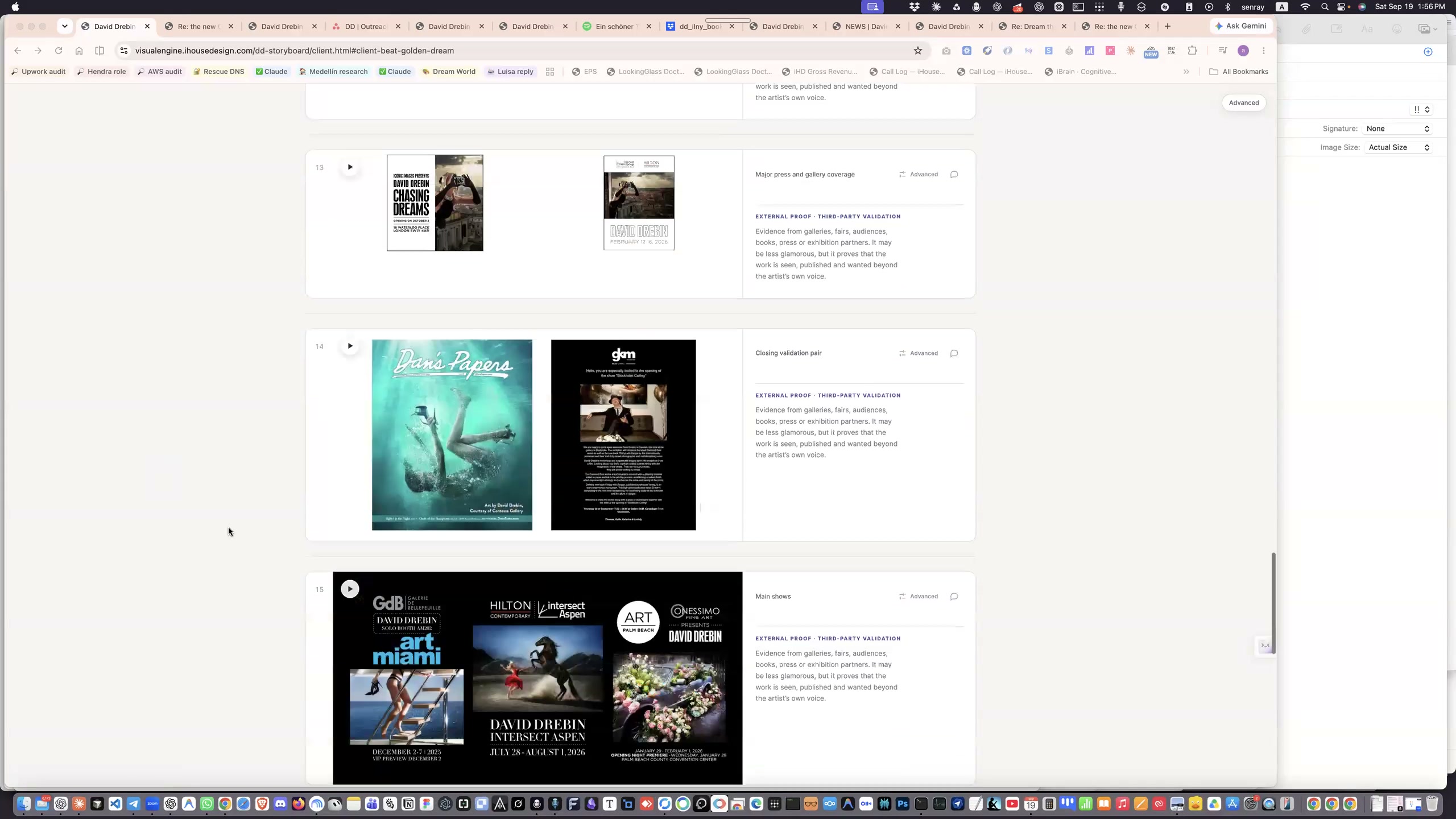Toggle Advanced for Major press and gallery coverage
Screen dimensions: 1456x819
click(918, 175)
